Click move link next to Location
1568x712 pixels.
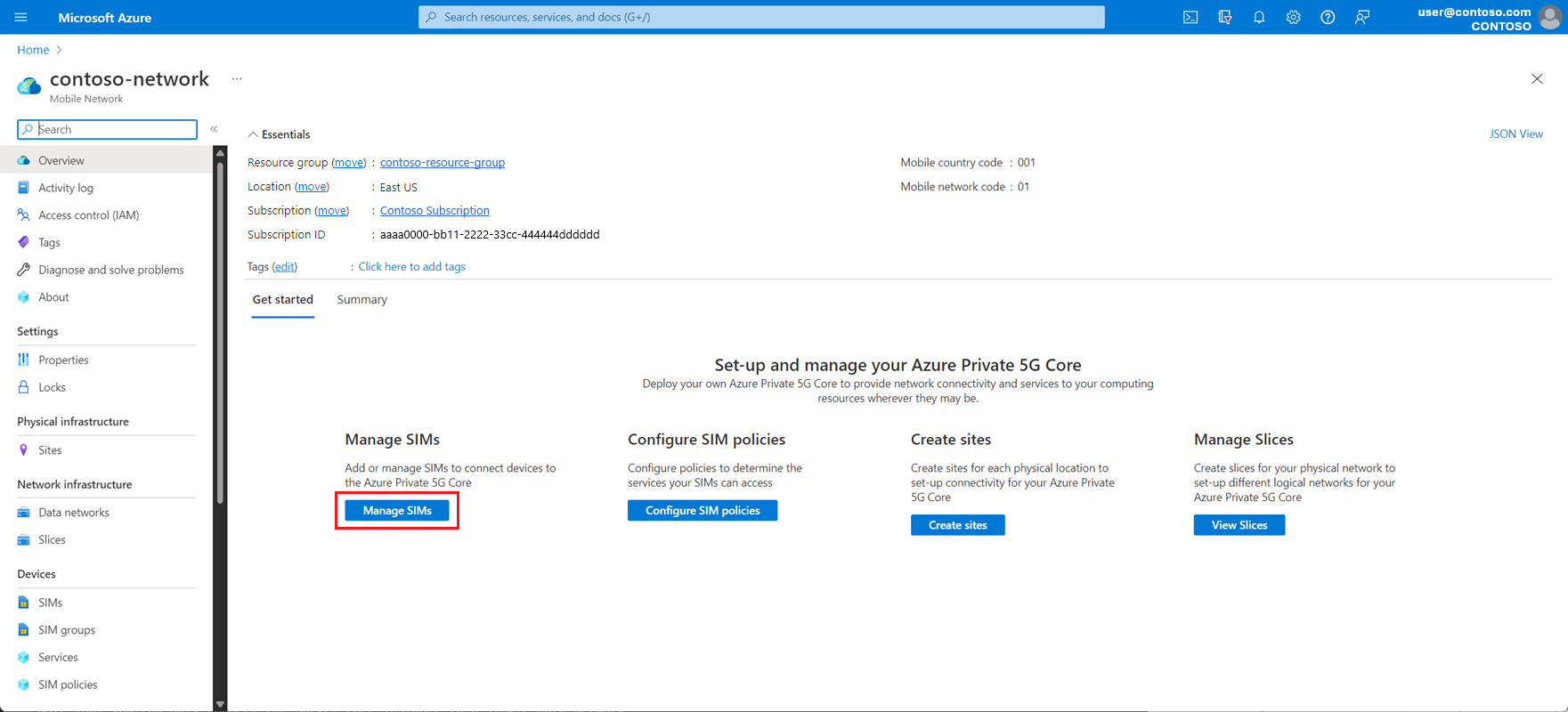[x=312, y=187]
